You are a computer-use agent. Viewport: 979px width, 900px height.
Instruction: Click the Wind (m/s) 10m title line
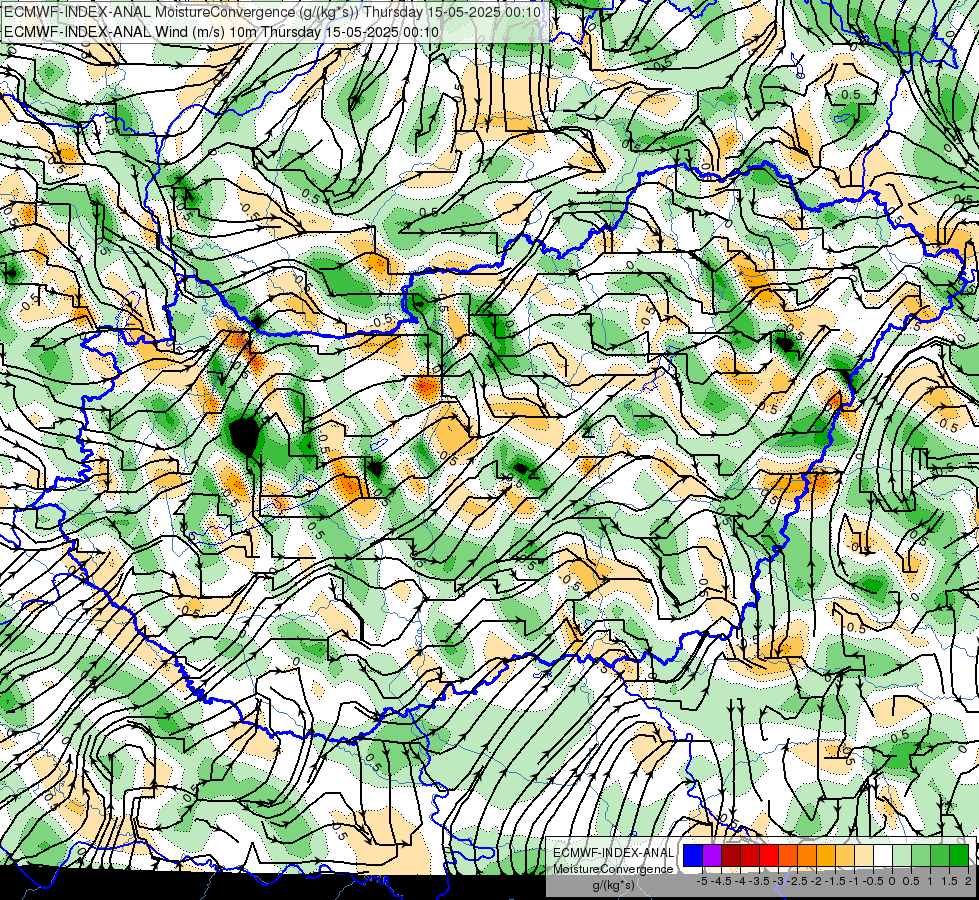click(x=221, y=32)
